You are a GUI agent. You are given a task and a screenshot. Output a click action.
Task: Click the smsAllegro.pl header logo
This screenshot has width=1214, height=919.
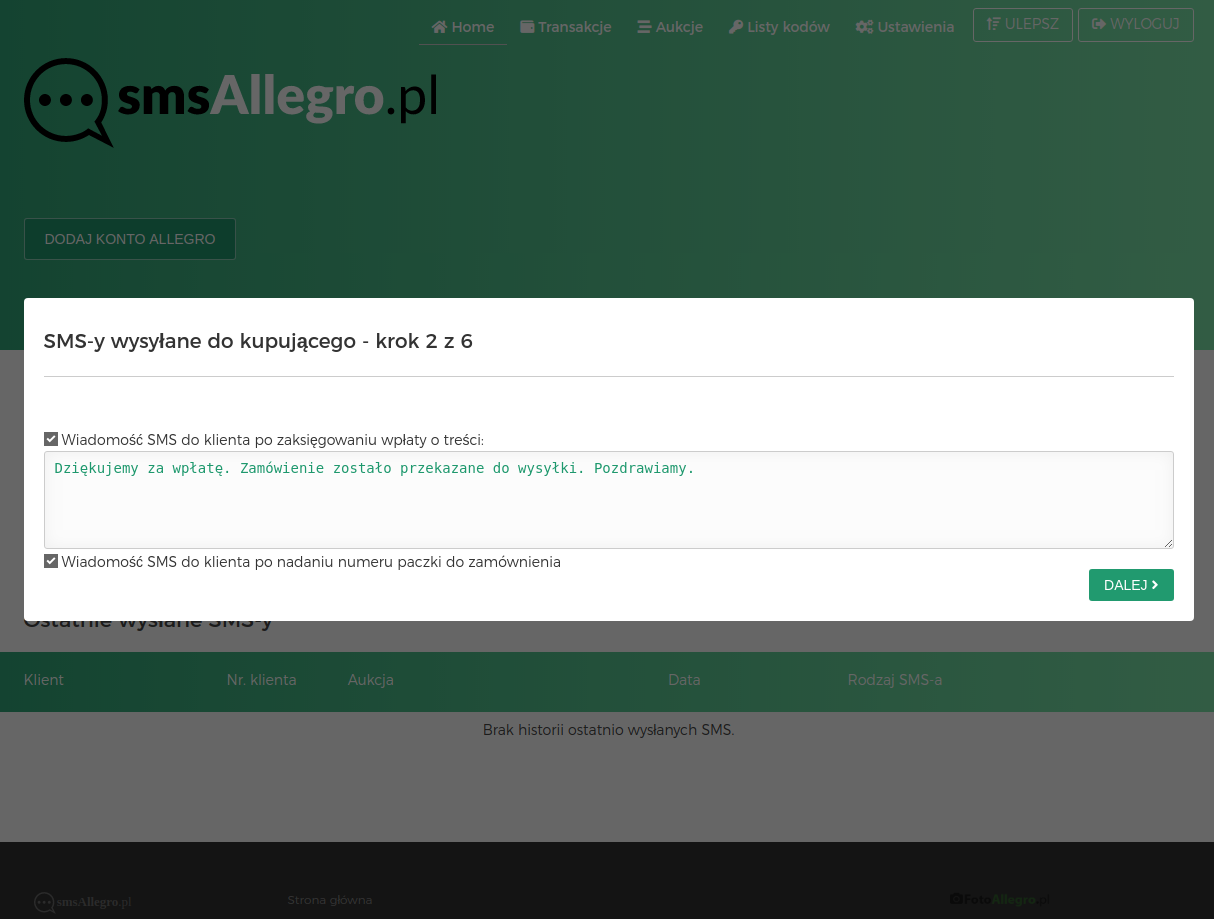(x=231, y=102)
